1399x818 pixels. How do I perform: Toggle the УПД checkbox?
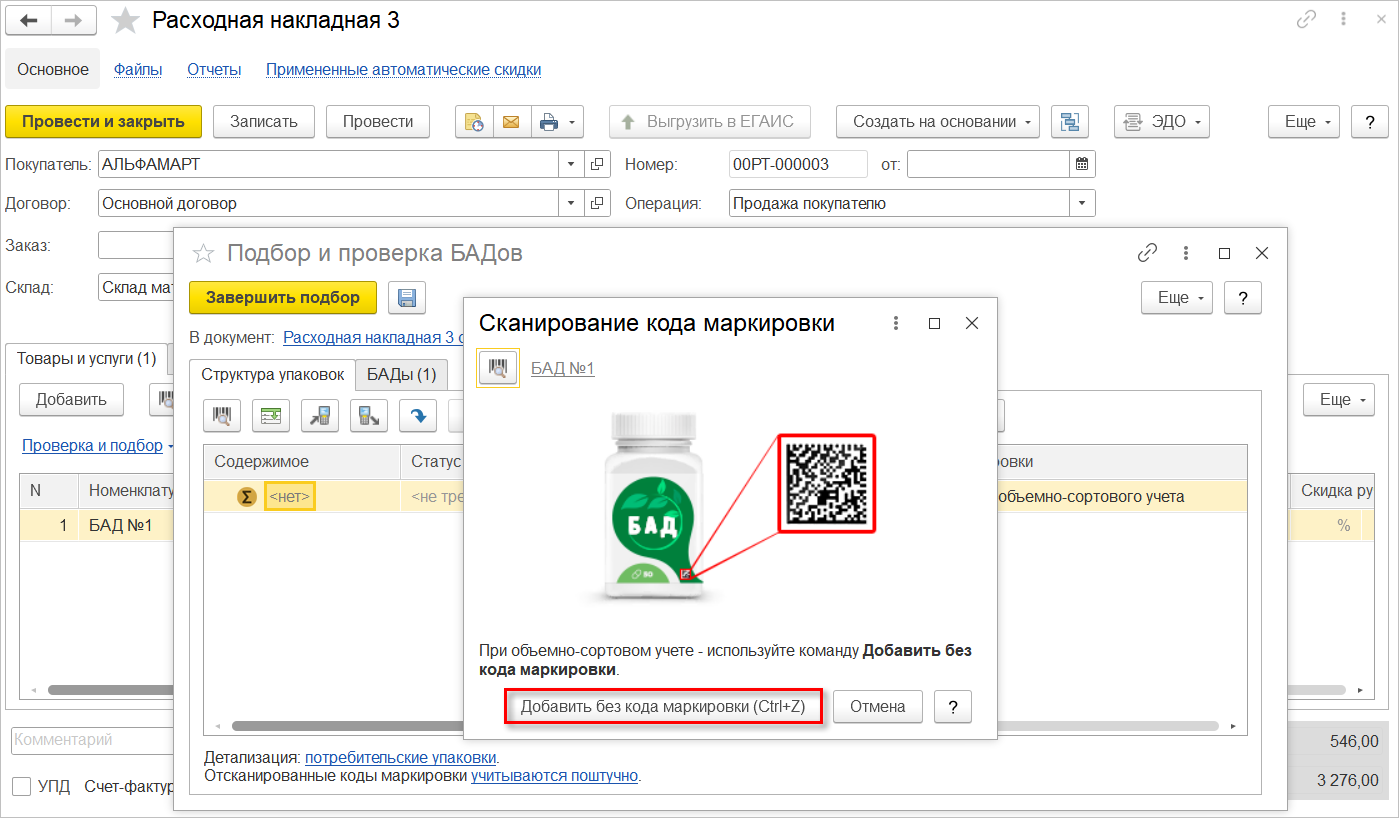pyautogui.click(x=21, y=786)
